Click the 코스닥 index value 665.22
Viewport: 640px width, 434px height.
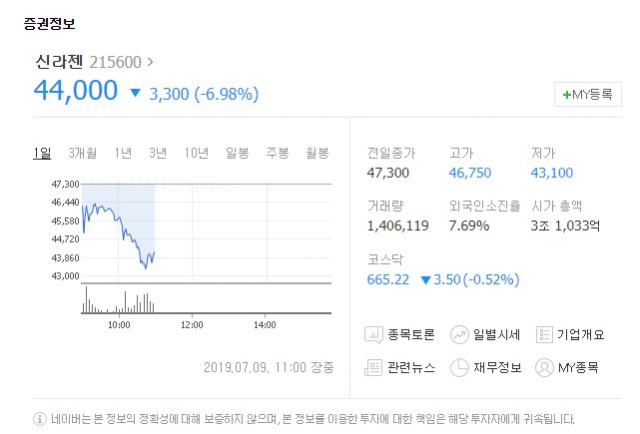click(x=389, y=279)
